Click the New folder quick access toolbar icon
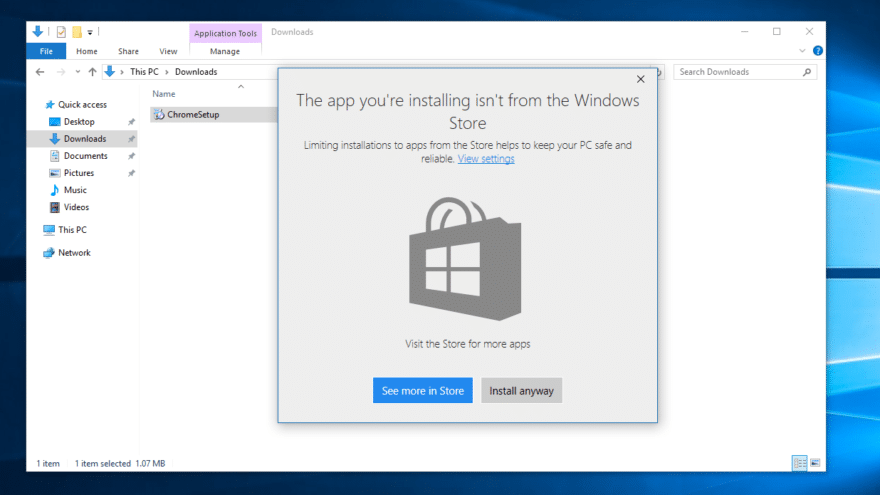The width and height of the screenshot is (880, 495). 77,32
